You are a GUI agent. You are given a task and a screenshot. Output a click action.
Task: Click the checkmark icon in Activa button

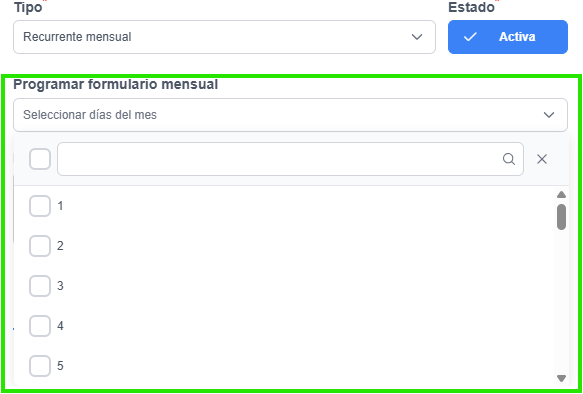point(470,37)
